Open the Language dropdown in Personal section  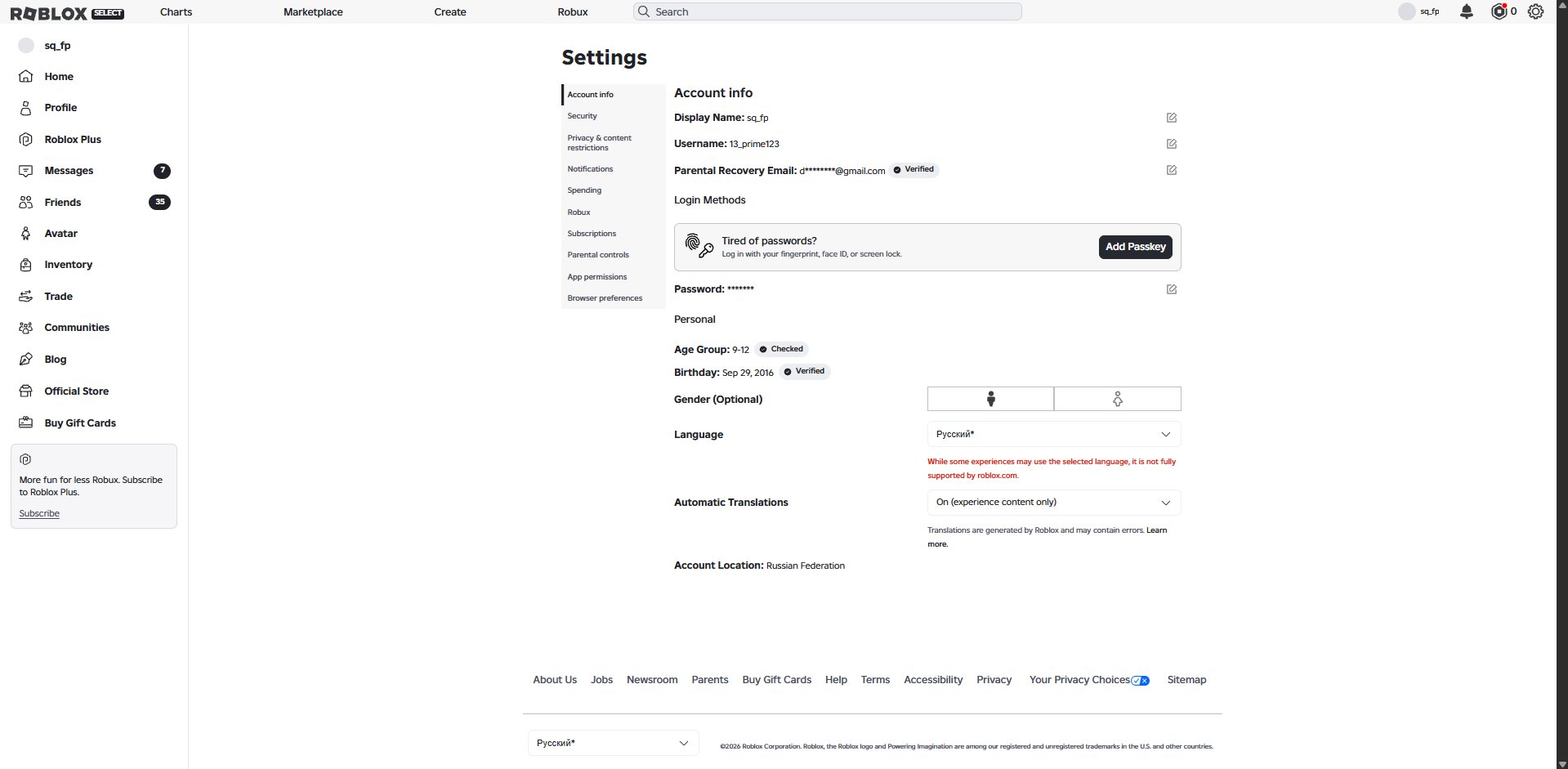(1054, 434)
